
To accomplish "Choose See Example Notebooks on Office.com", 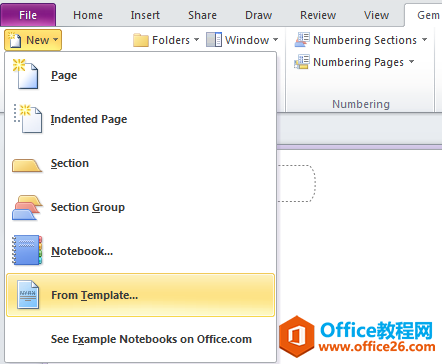I will (x=151, y=339).
